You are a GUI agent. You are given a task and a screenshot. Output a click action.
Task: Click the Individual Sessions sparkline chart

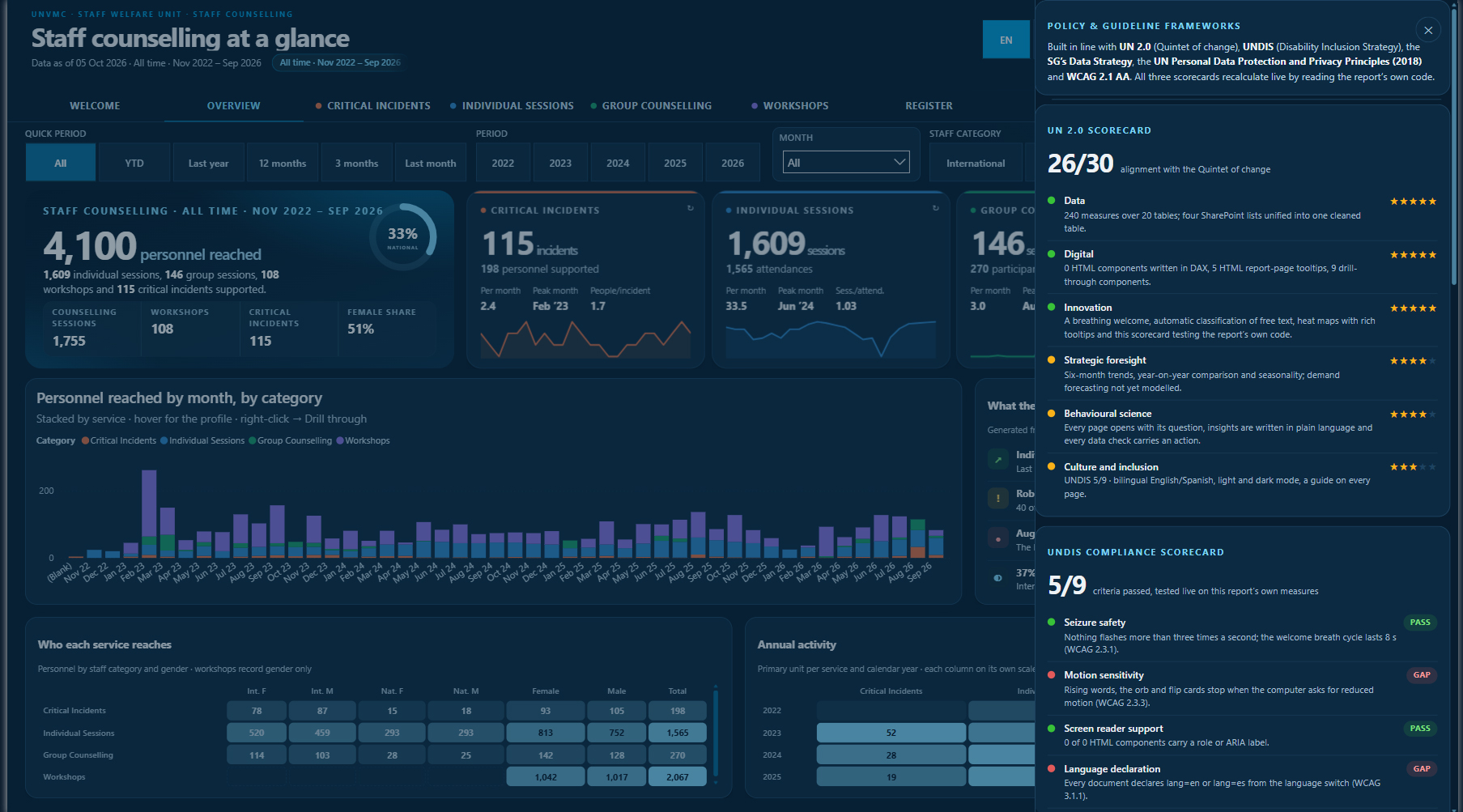pos(831,338)
